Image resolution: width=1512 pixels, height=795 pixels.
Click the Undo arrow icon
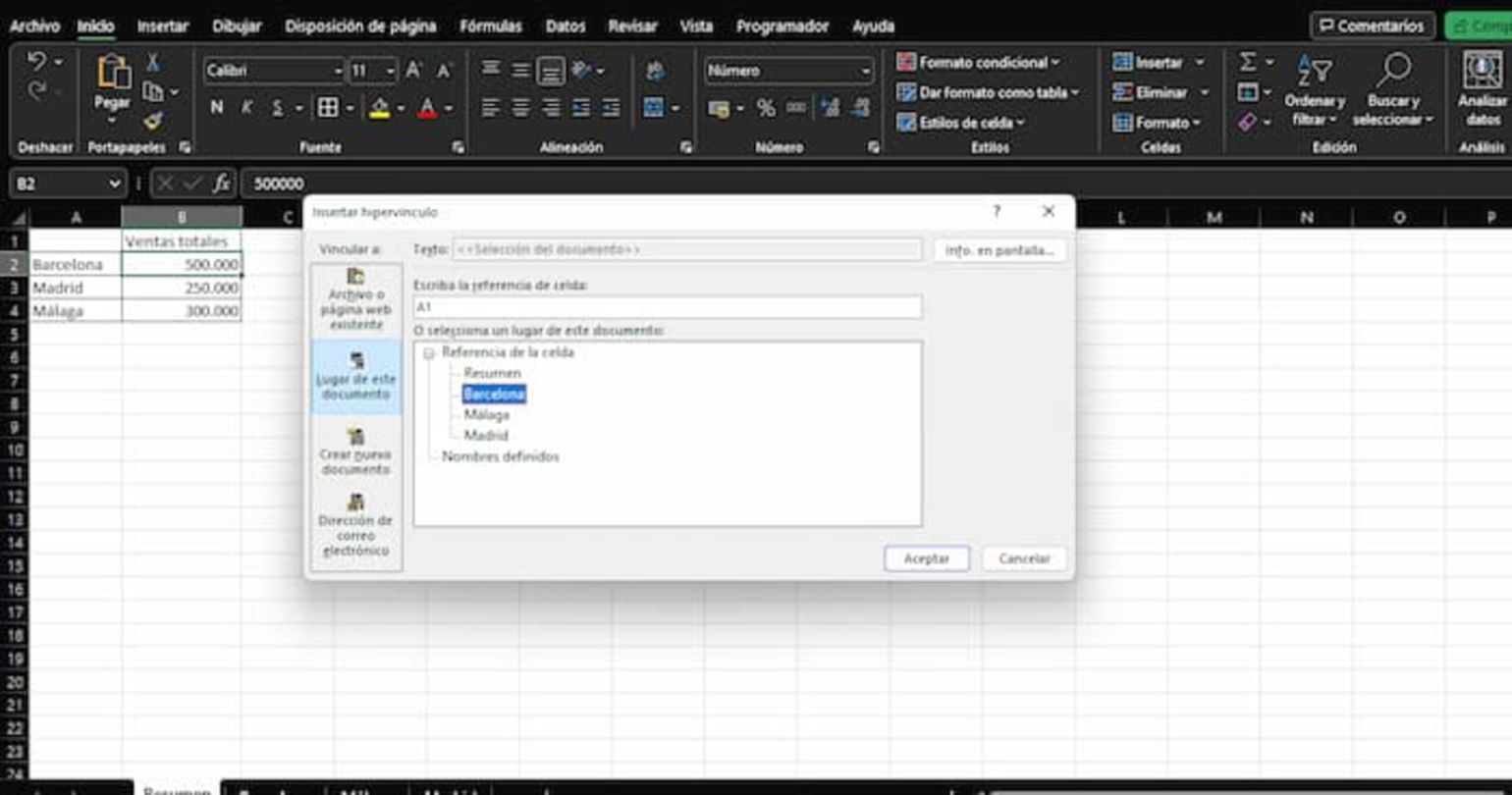pyautogui.click(x=37, y=62)
